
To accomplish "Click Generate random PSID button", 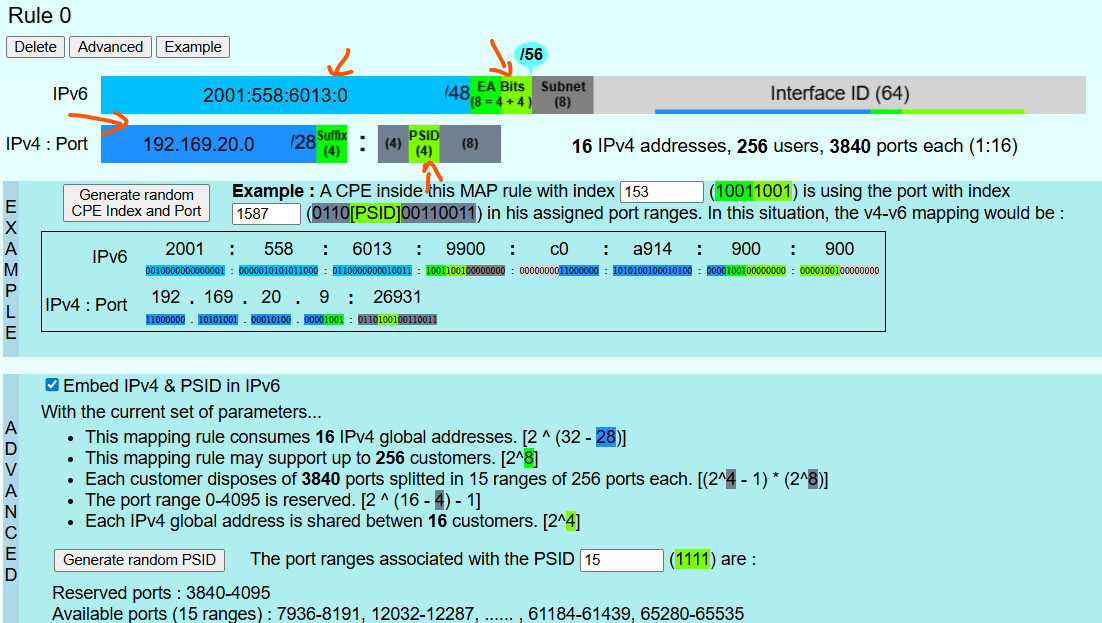I will click(x=139, y=560).
